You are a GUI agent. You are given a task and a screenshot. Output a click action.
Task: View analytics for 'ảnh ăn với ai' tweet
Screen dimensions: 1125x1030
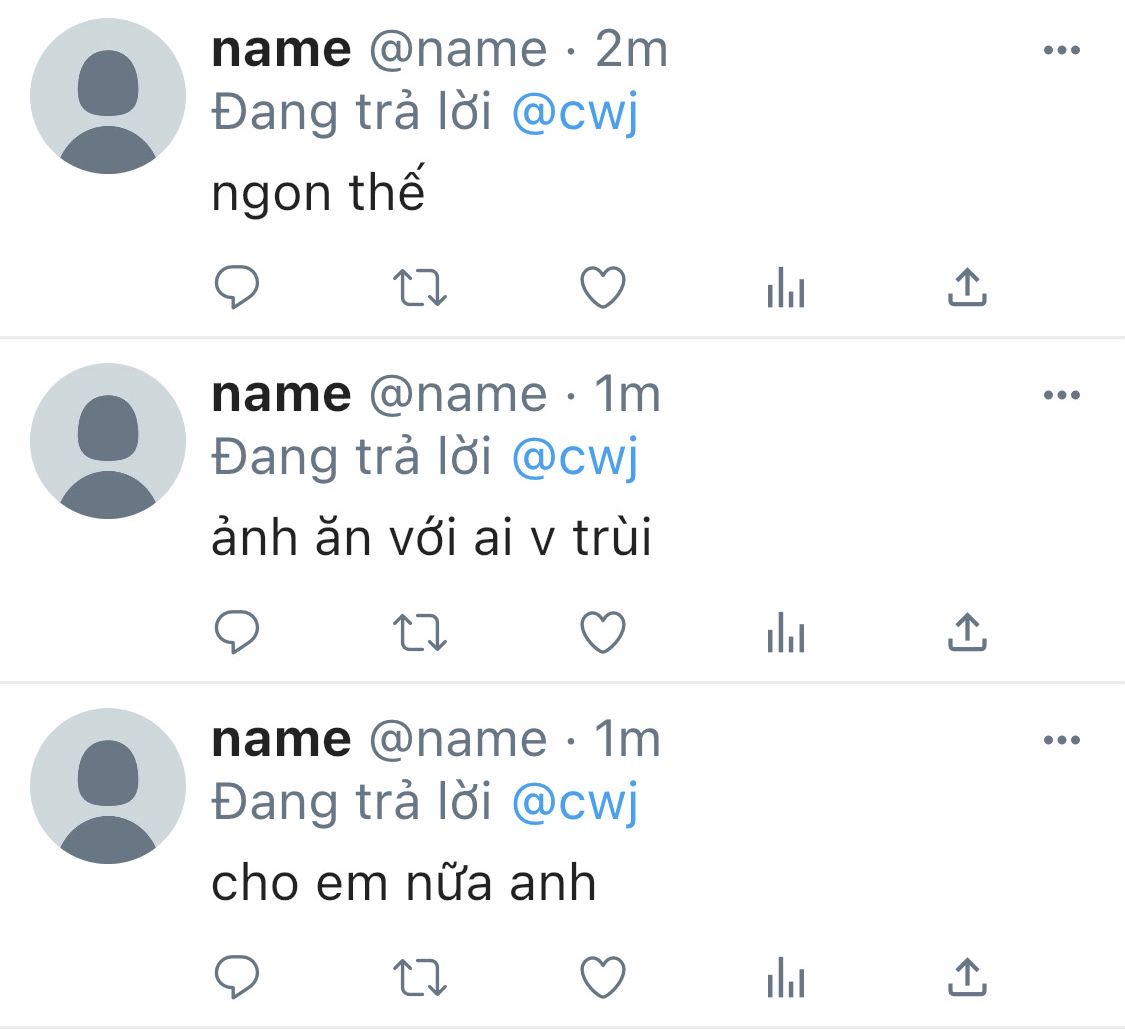point(786,632)
